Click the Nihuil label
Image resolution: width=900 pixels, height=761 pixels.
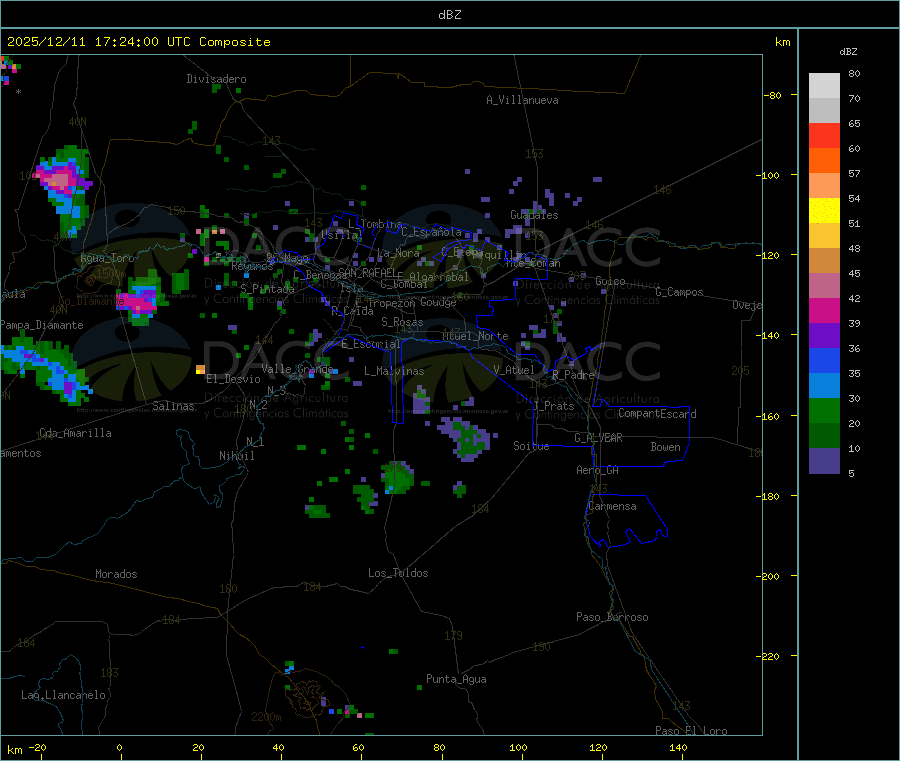click(236, 456)
